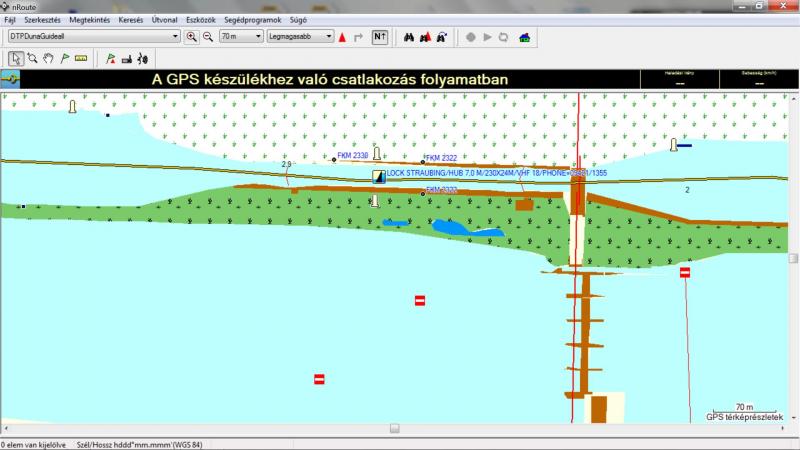Select the ruler measure tool
Screen dimensions: 800x450
click(80, 58)
